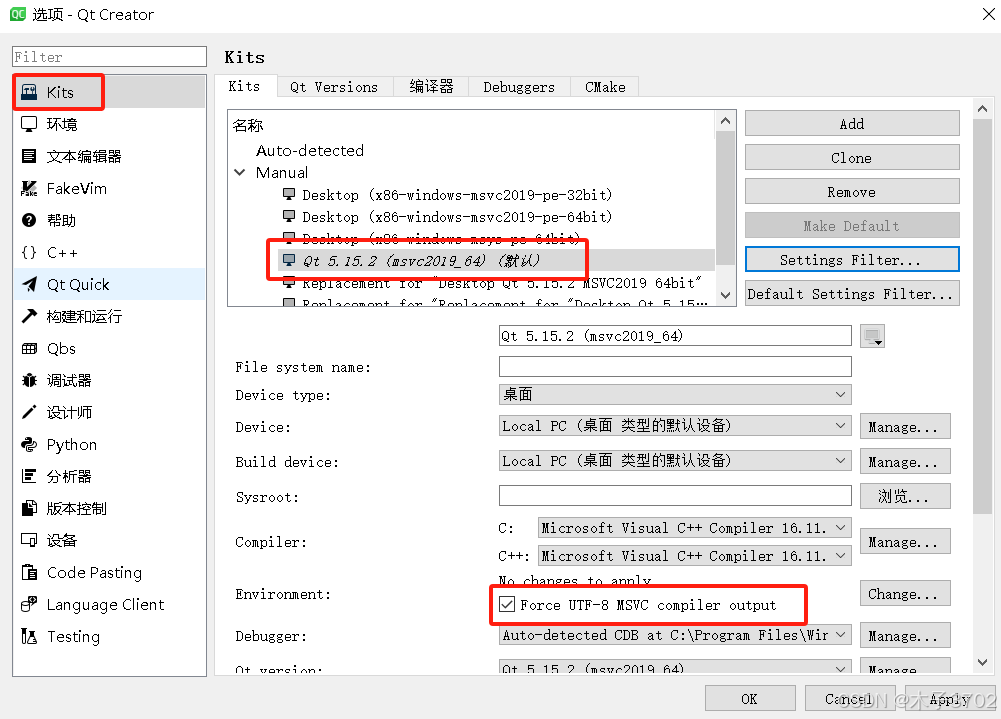Open the 环境 settings category

point(109,125)
